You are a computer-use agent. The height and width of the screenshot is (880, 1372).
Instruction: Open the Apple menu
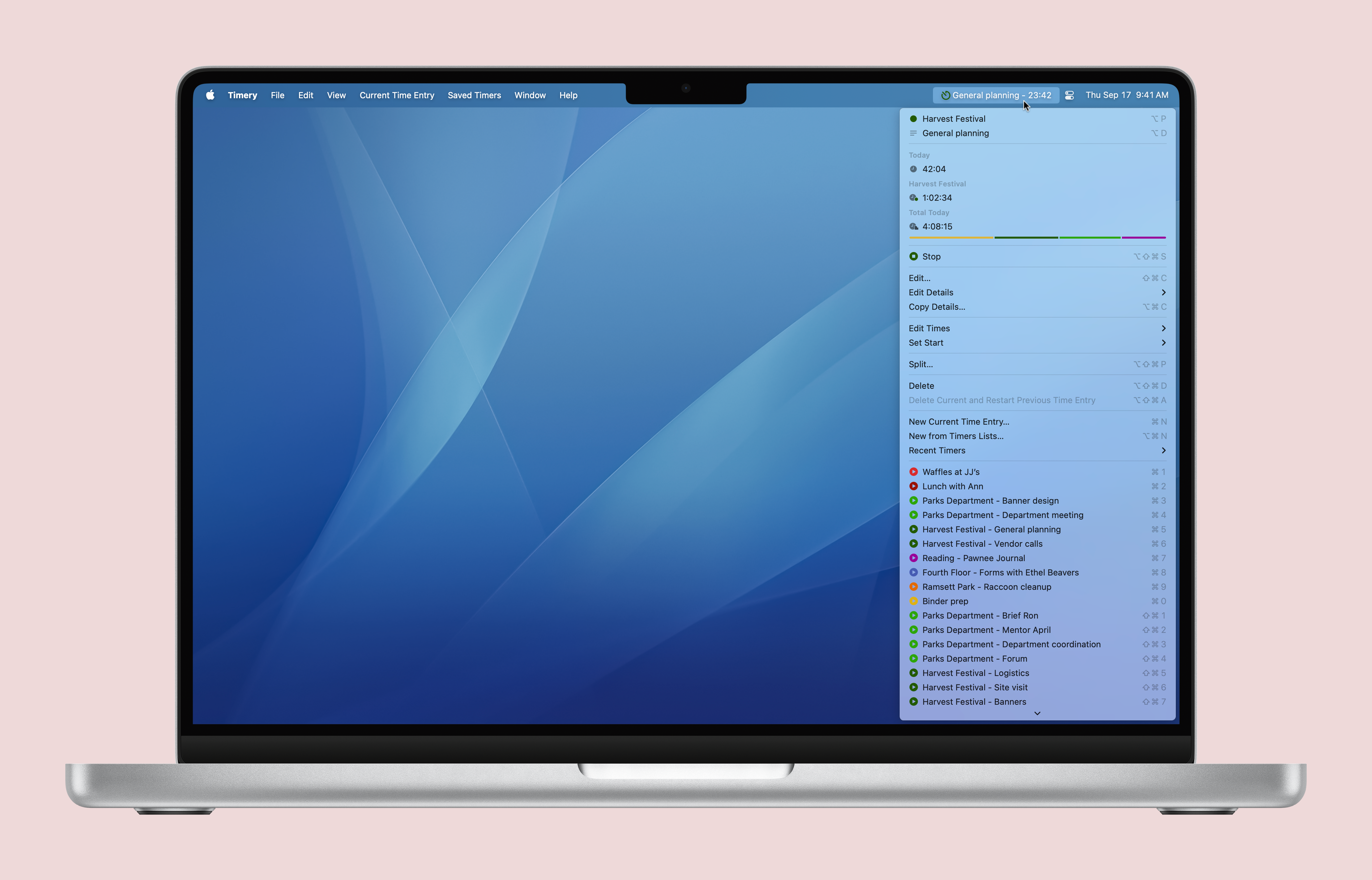[210, 95]
